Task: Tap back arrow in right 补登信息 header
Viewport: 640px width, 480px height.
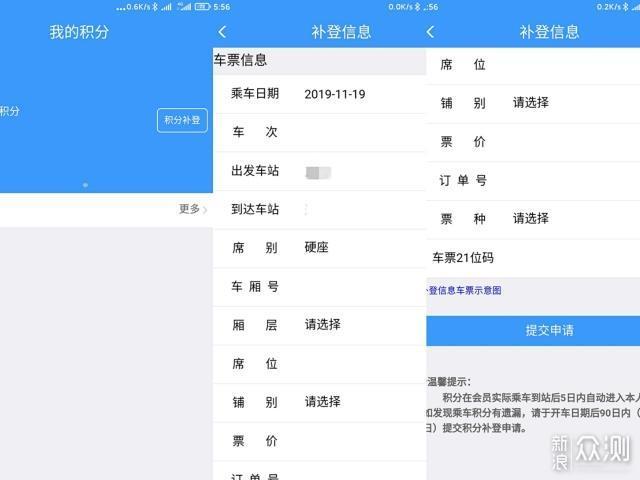Action: 430,32
